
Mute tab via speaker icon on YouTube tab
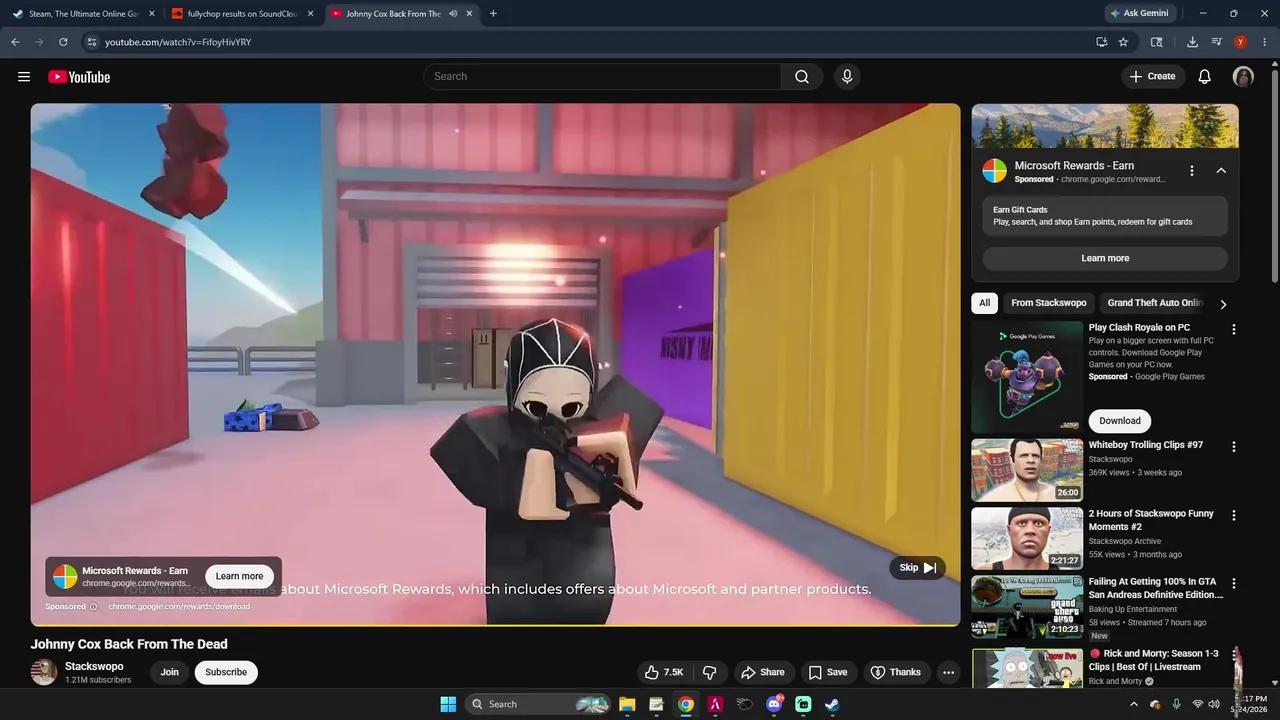[453, 14]
